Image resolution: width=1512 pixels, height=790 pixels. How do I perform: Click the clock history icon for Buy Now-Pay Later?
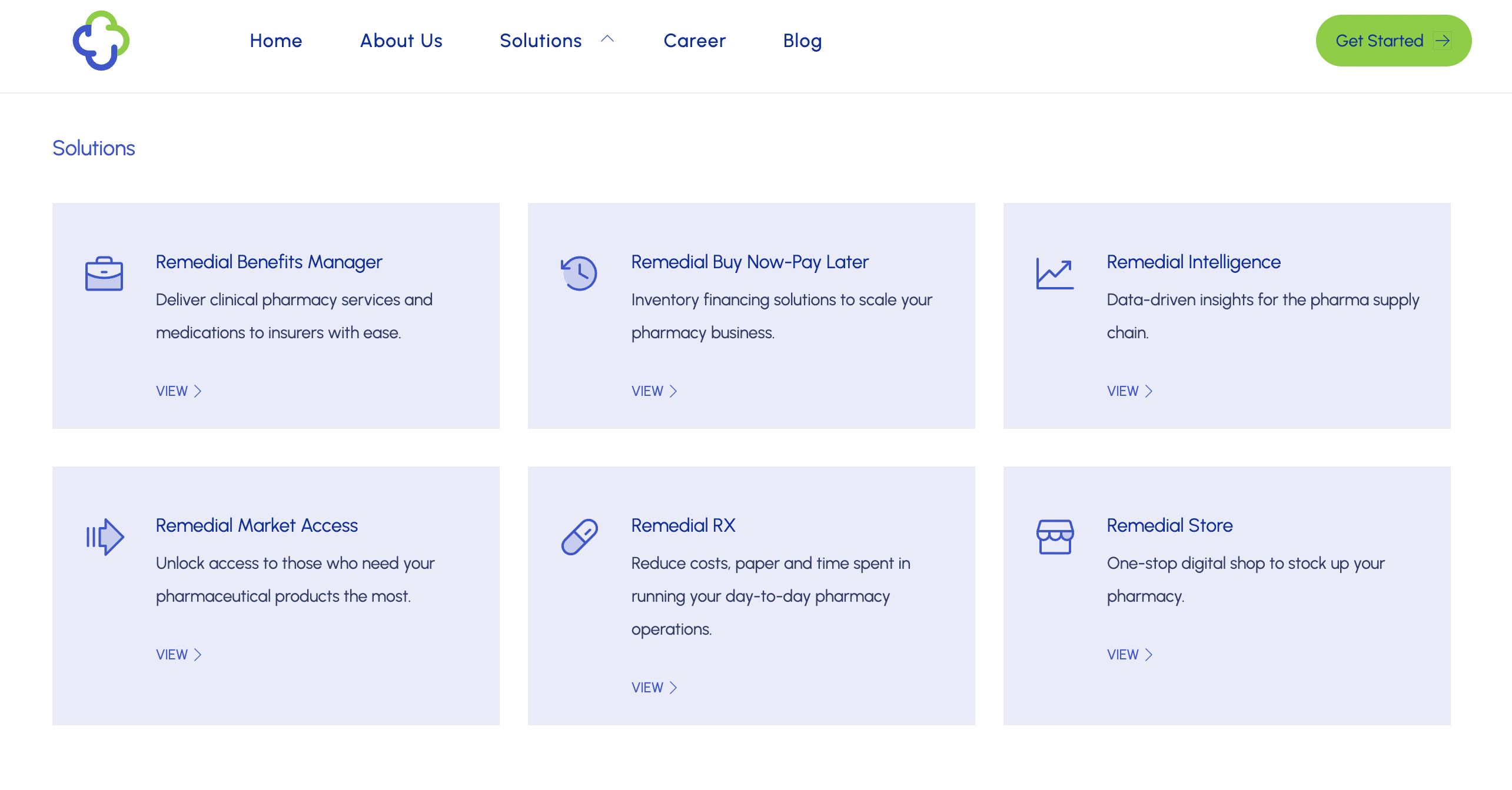(579, 273)
